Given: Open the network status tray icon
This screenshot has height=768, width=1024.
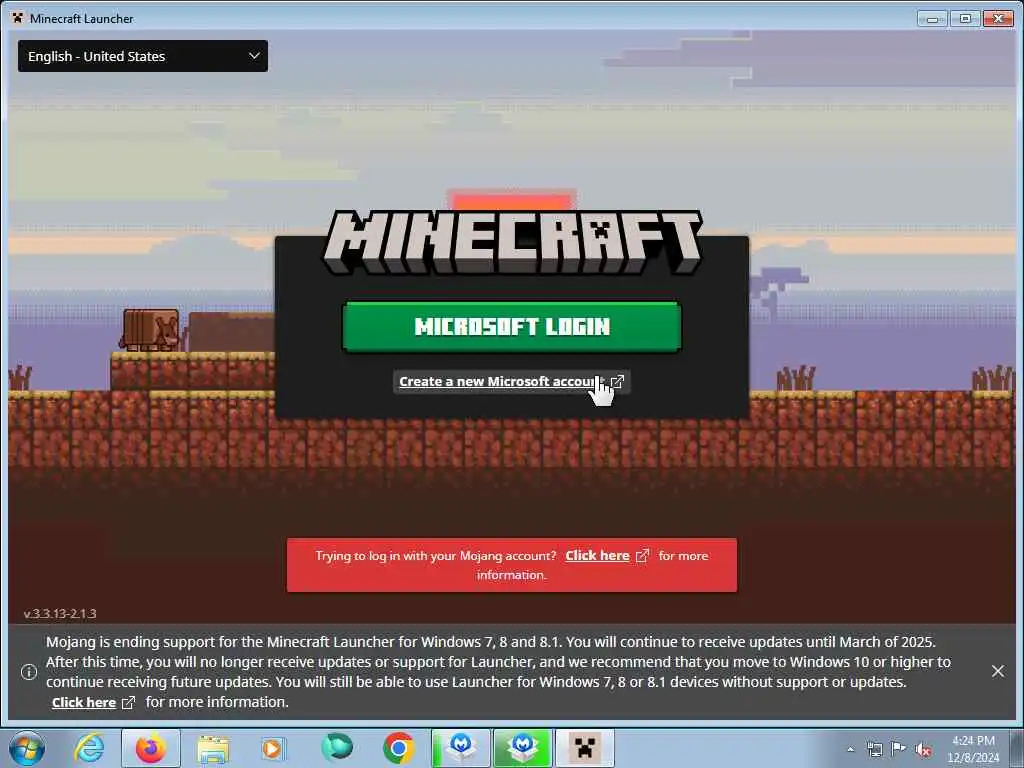Looking at the screenshot, I should (874, 749).
